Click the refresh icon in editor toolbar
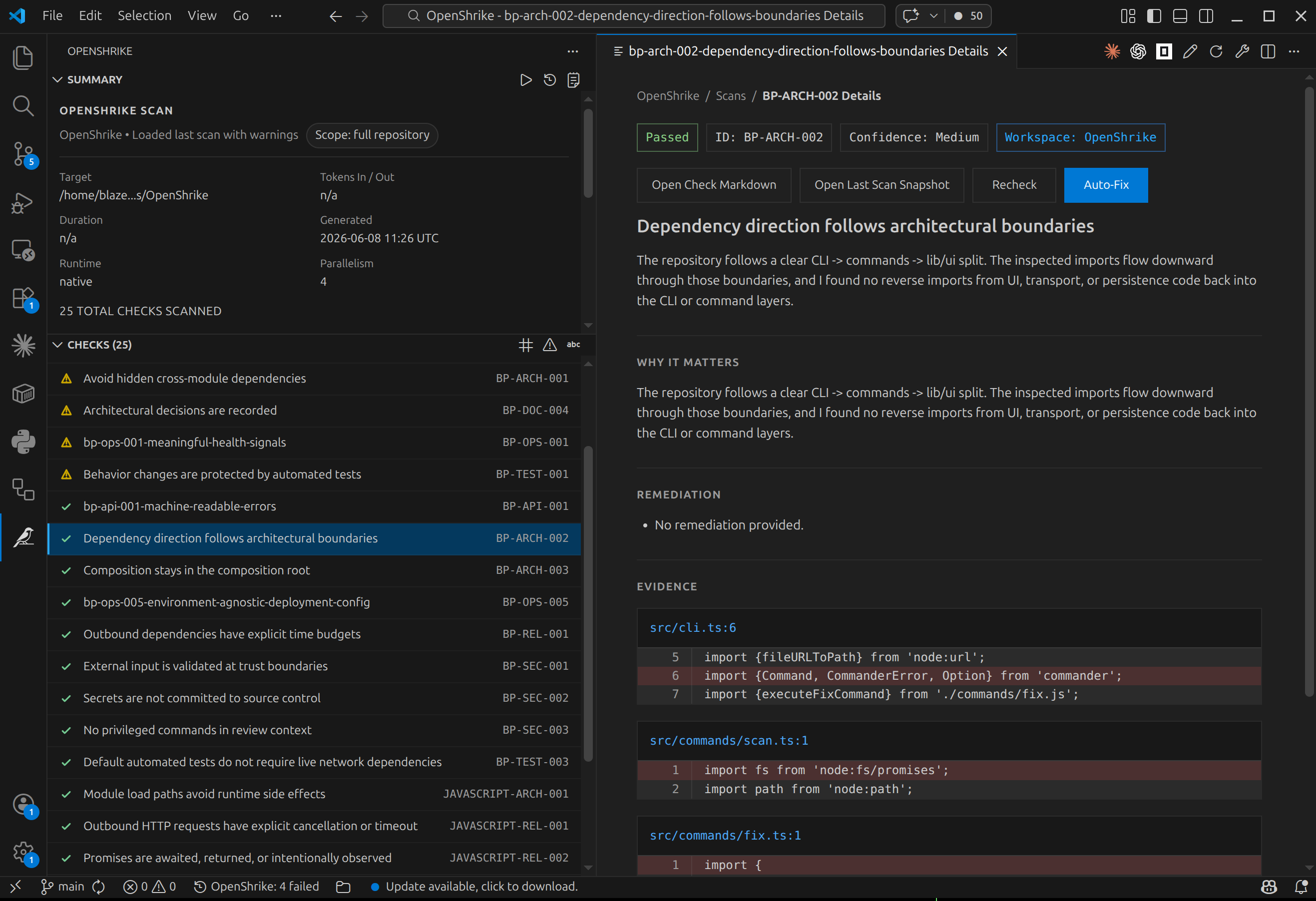 tap(1216, 51)
